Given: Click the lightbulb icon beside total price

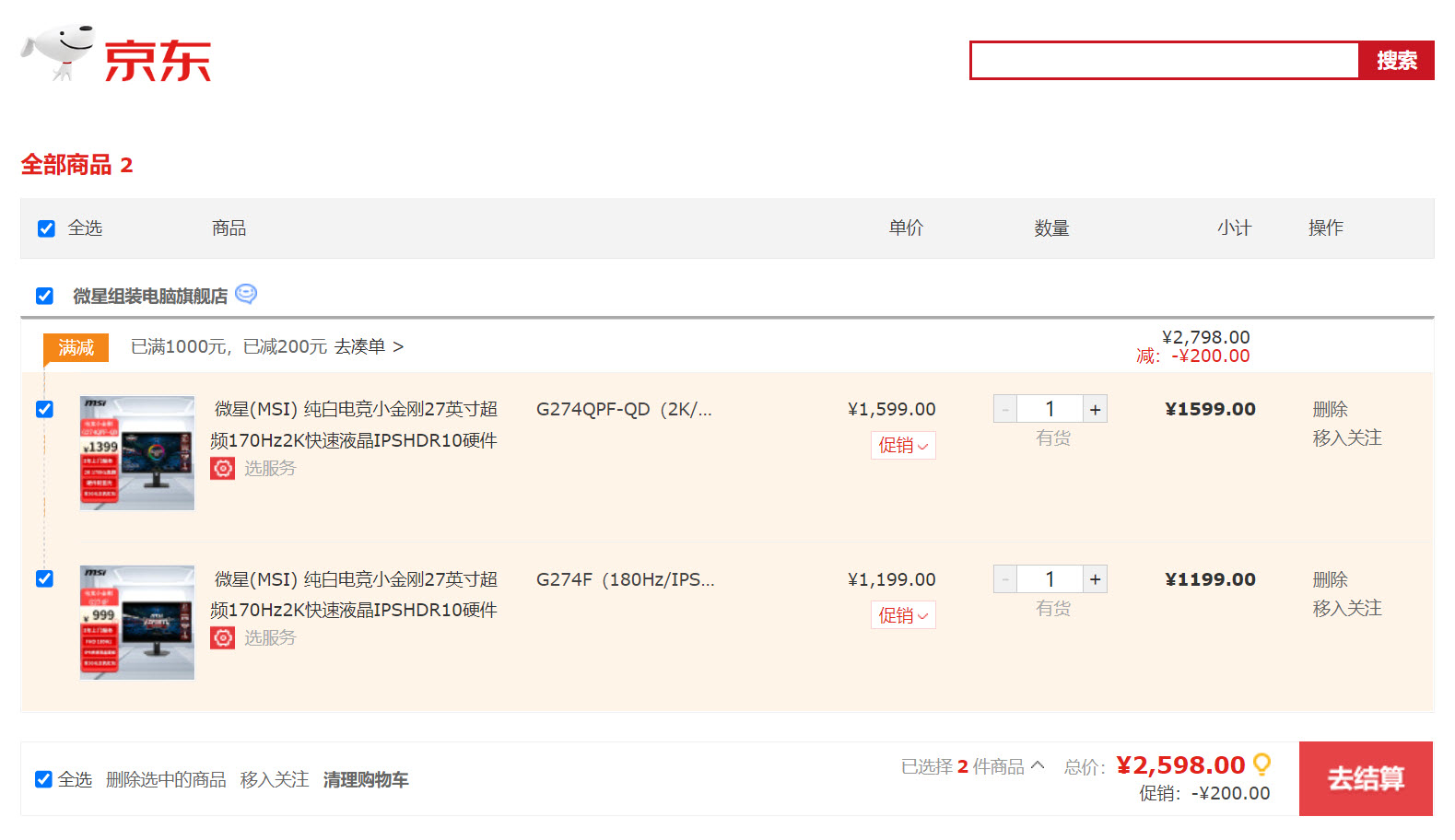Looking at the screenshot, I should [x=1261, y=764].
